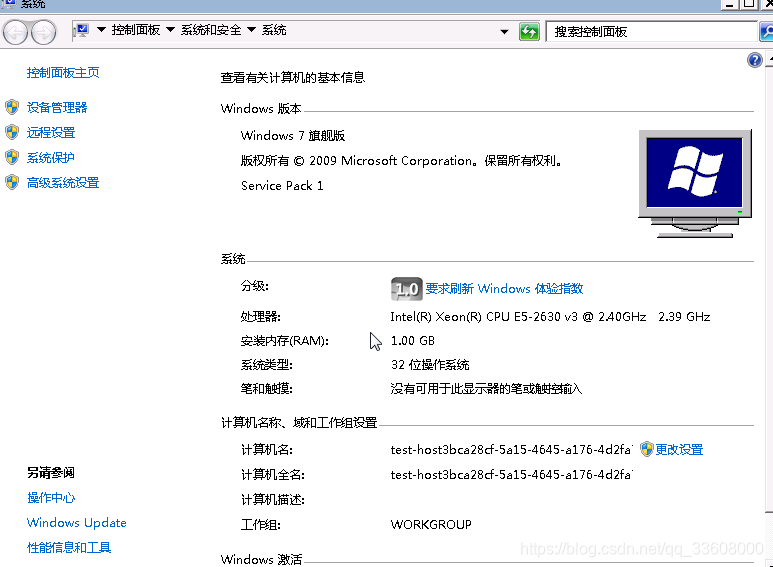Open 设备管理器 link

tap(57, 107)
